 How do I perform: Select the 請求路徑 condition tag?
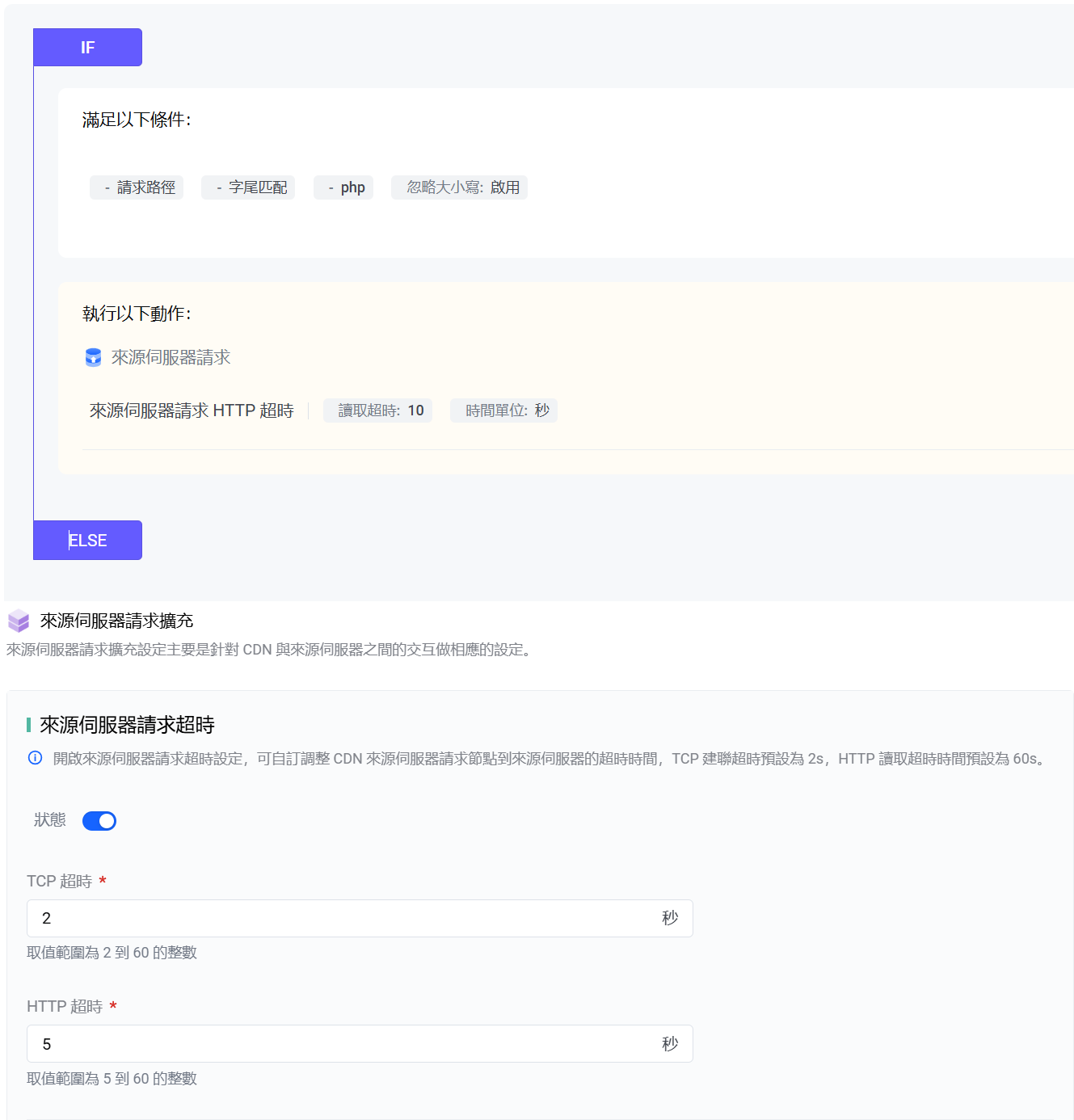(x=137, y=187)
